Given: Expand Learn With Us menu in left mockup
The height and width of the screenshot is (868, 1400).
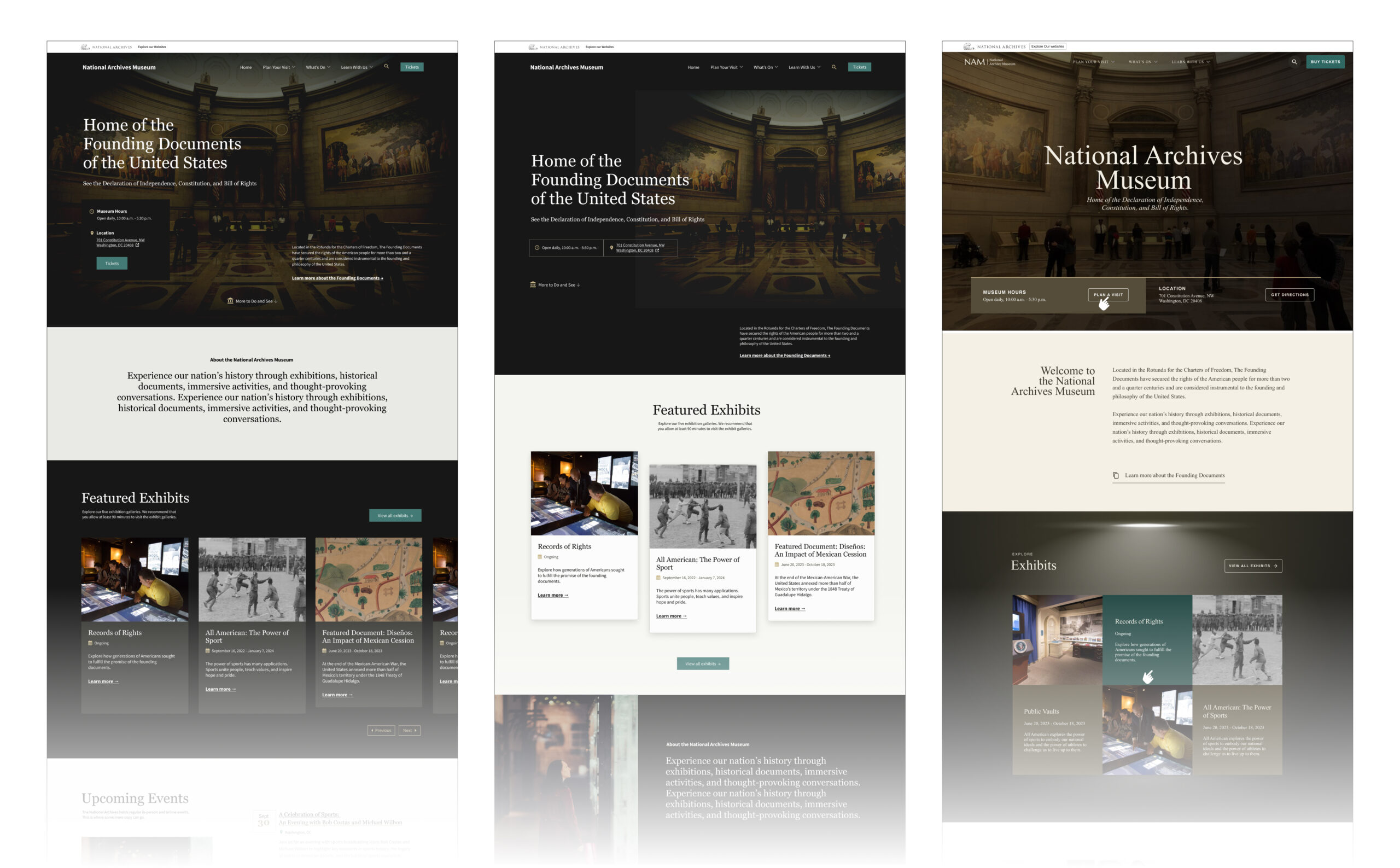Looking at the screenshot, I should tap(357, 67).
